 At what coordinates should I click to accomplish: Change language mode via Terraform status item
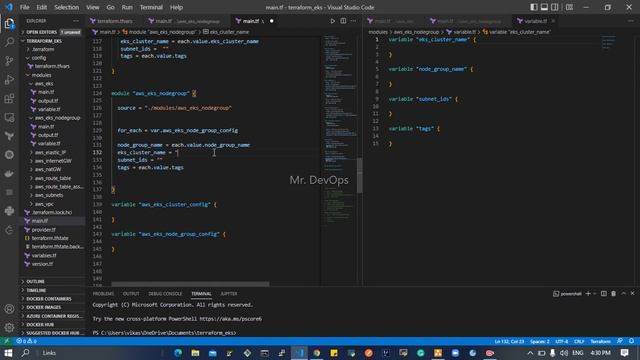601,341
